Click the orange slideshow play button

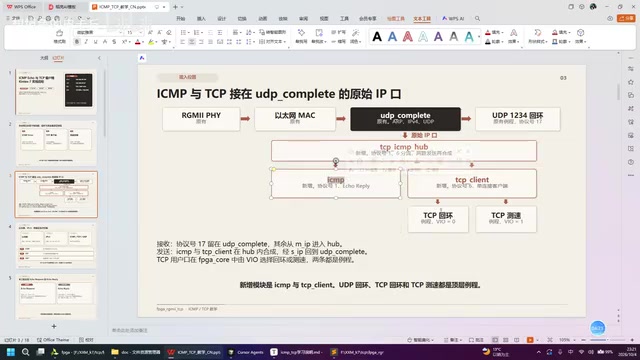(x=530, y=340)
